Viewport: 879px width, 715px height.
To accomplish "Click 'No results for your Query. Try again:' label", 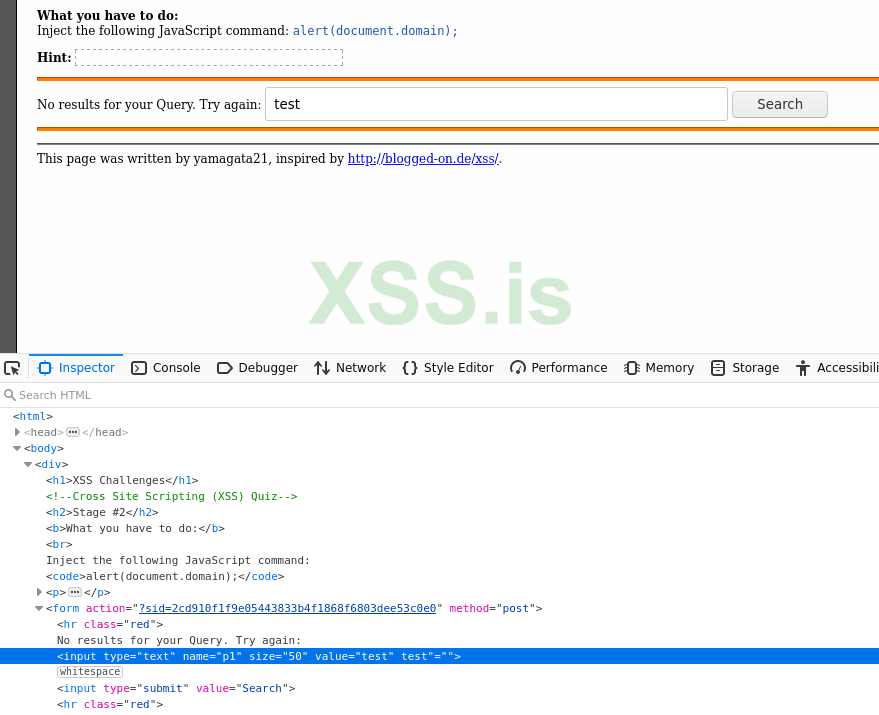I will click(x=149, y=104).
